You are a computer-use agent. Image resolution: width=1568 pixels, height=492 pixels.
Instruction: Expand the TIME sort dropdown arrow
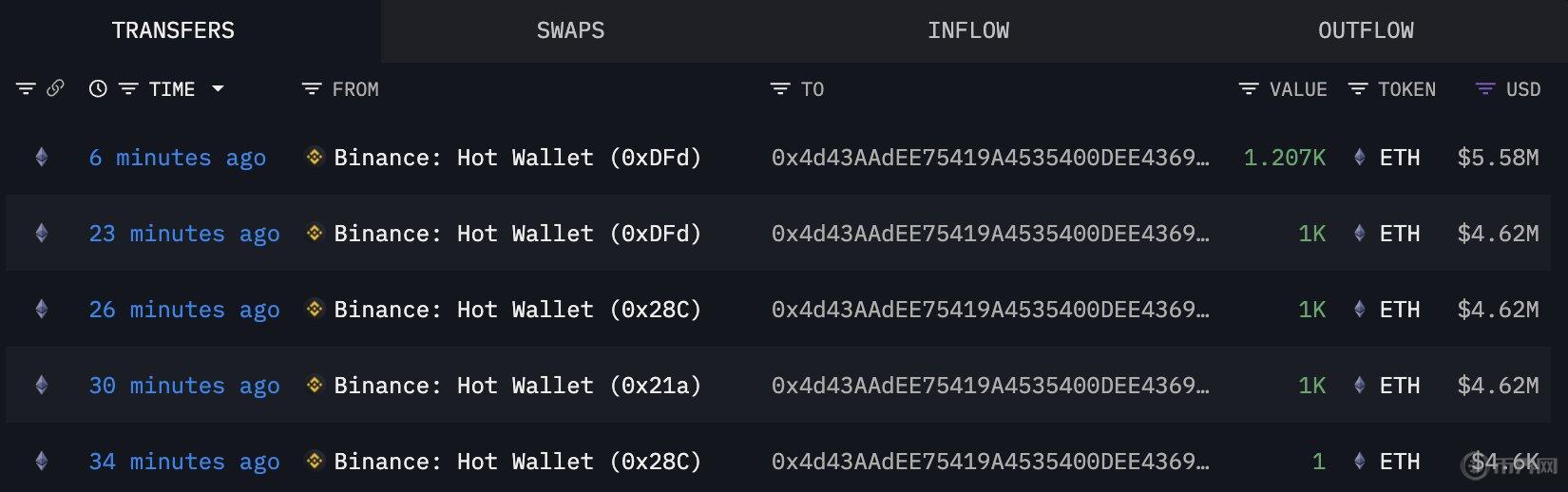pyautogui.click(x=218, y=88)
